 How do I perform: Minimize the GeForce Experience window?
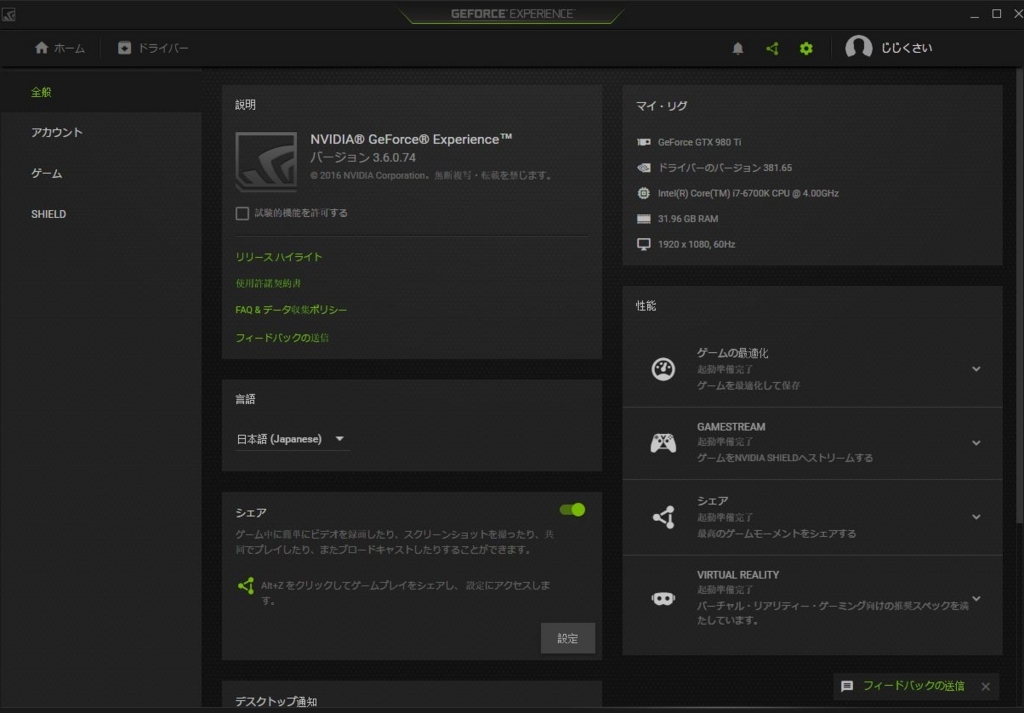(x=974, y=14)
